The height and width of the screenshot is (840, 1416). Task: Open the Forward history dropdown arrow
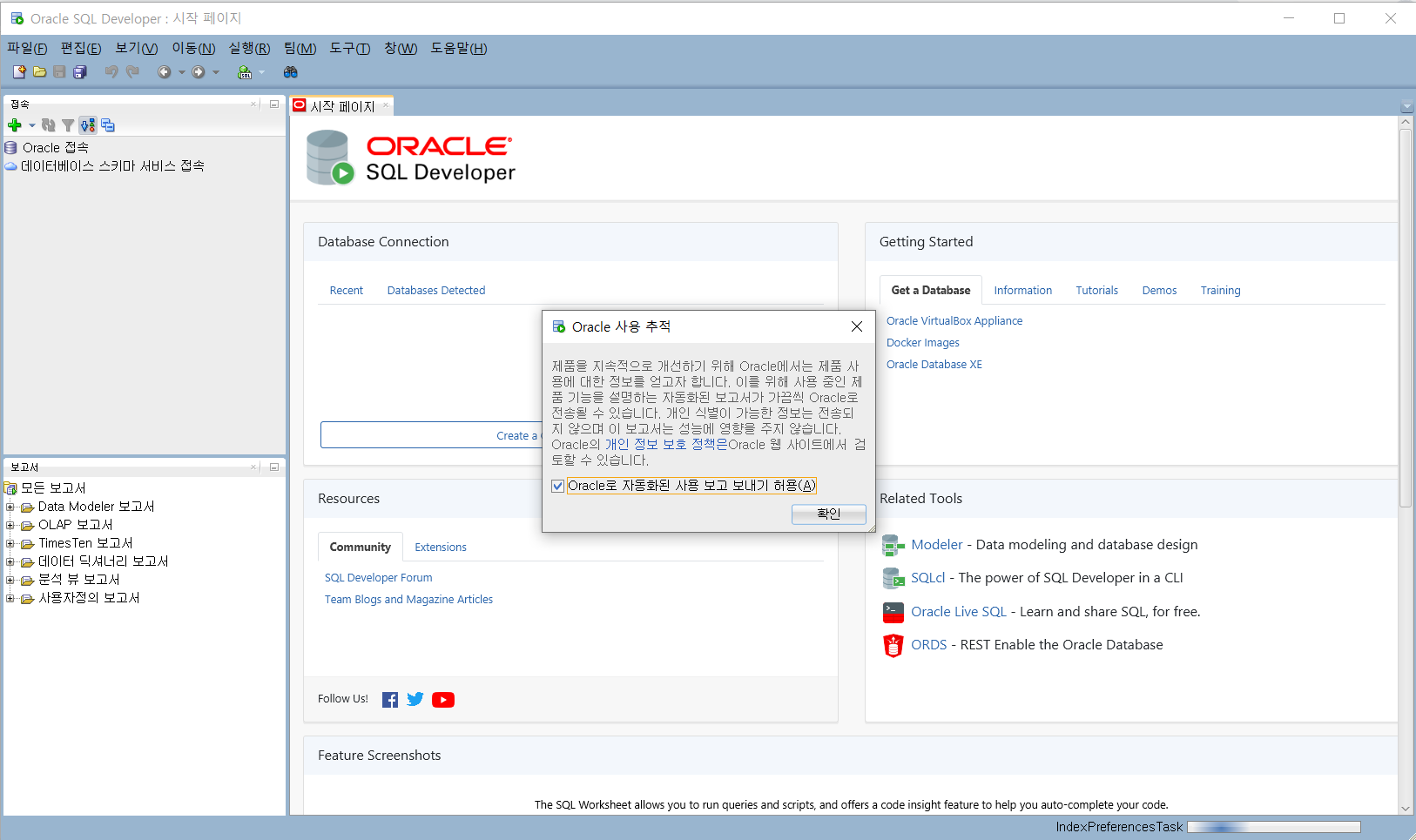[216, 72]
